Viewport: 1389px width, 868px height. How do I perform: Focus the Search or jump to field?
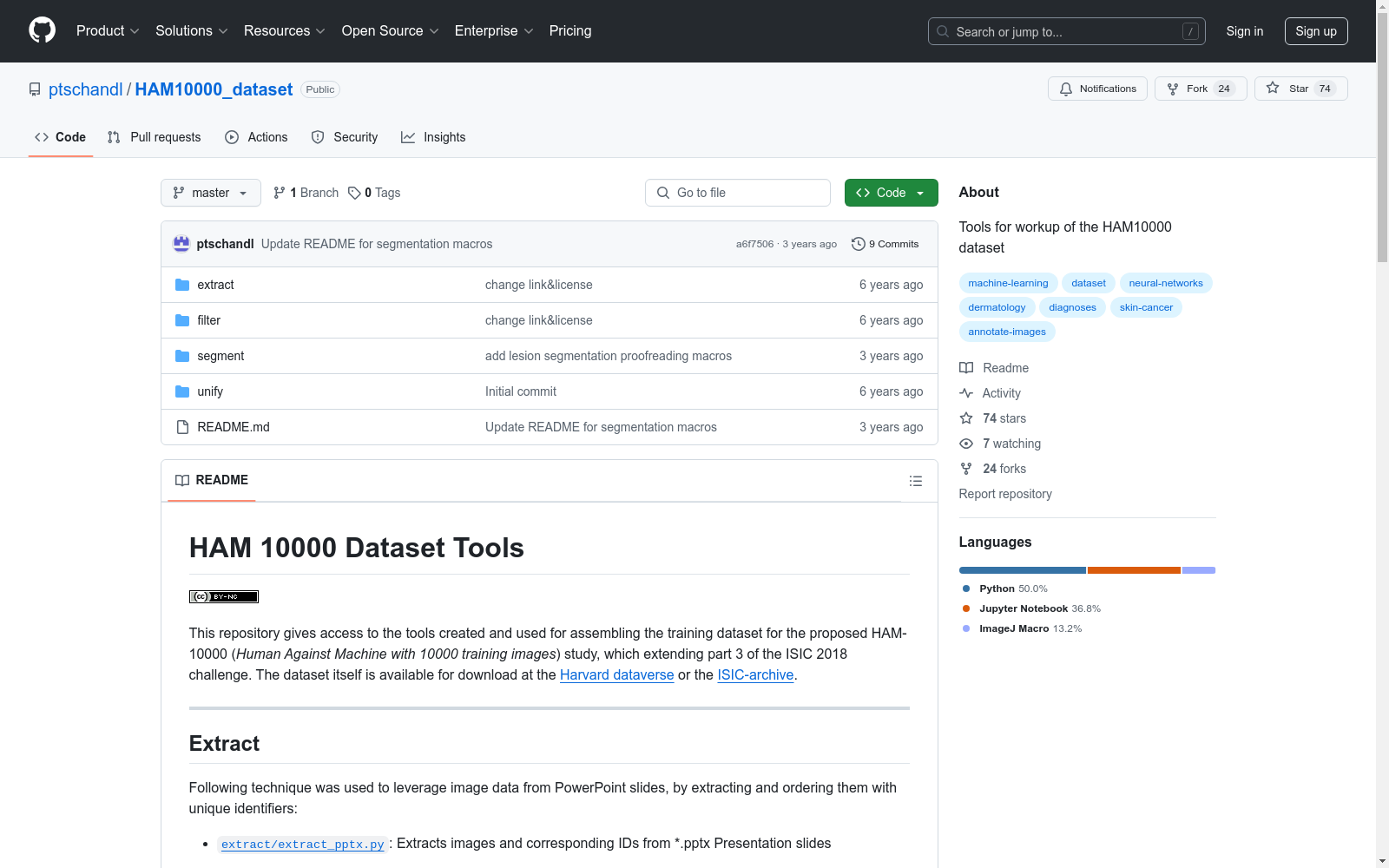tap(1067, 31)
